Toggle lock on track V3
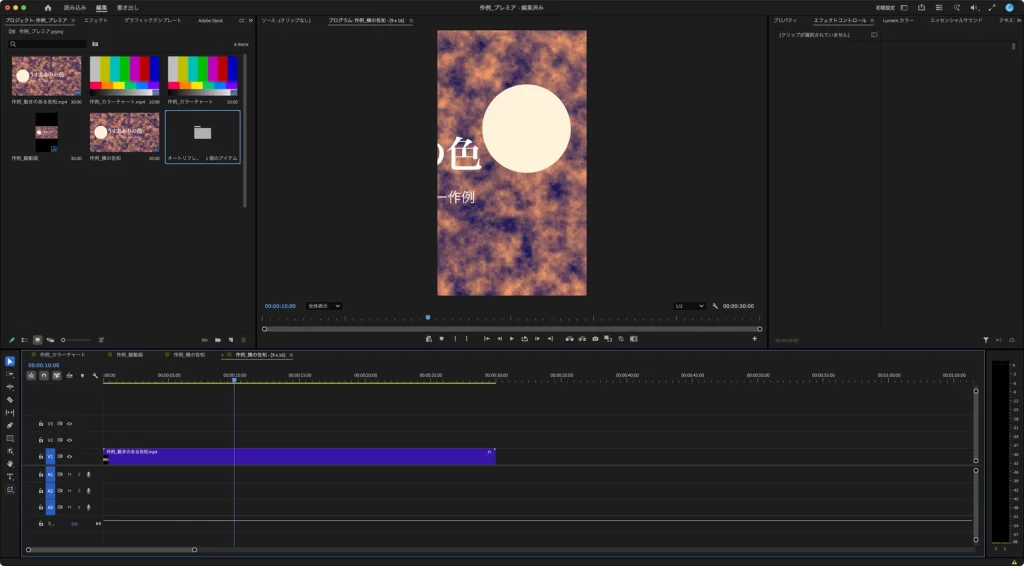The height and width of the screenshot is (566, 1024). tap(40, 424)
